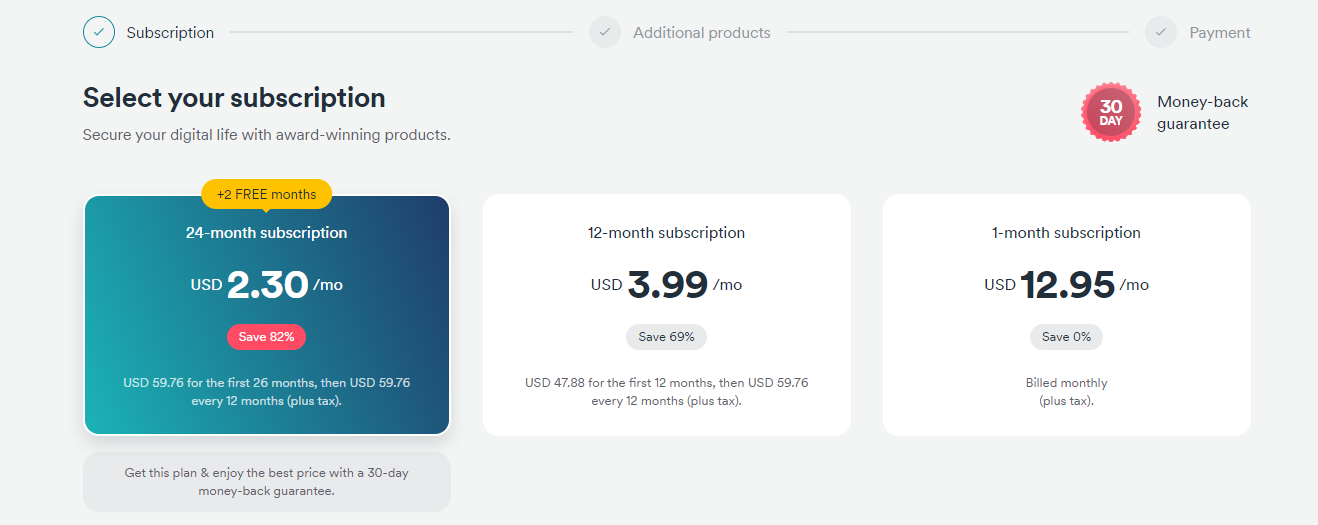Click the USD 2.30 /mo price

pyautogui.click(x=267, y=285)
